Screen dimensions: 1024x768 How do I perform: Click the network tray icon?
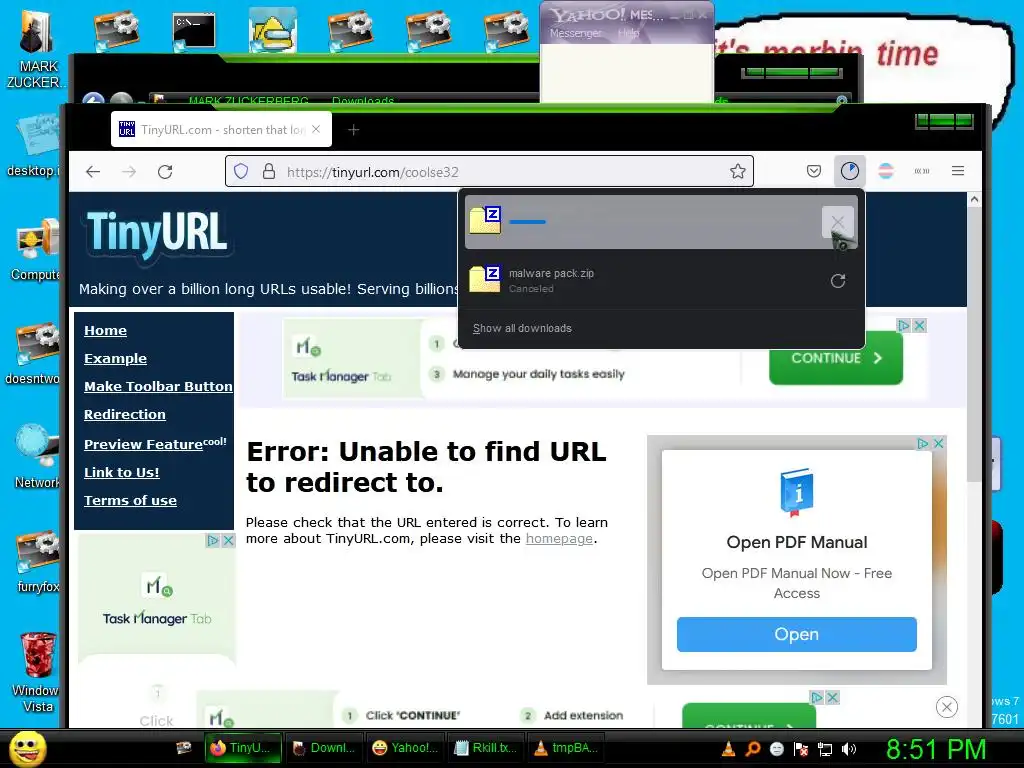pos(825,749)
